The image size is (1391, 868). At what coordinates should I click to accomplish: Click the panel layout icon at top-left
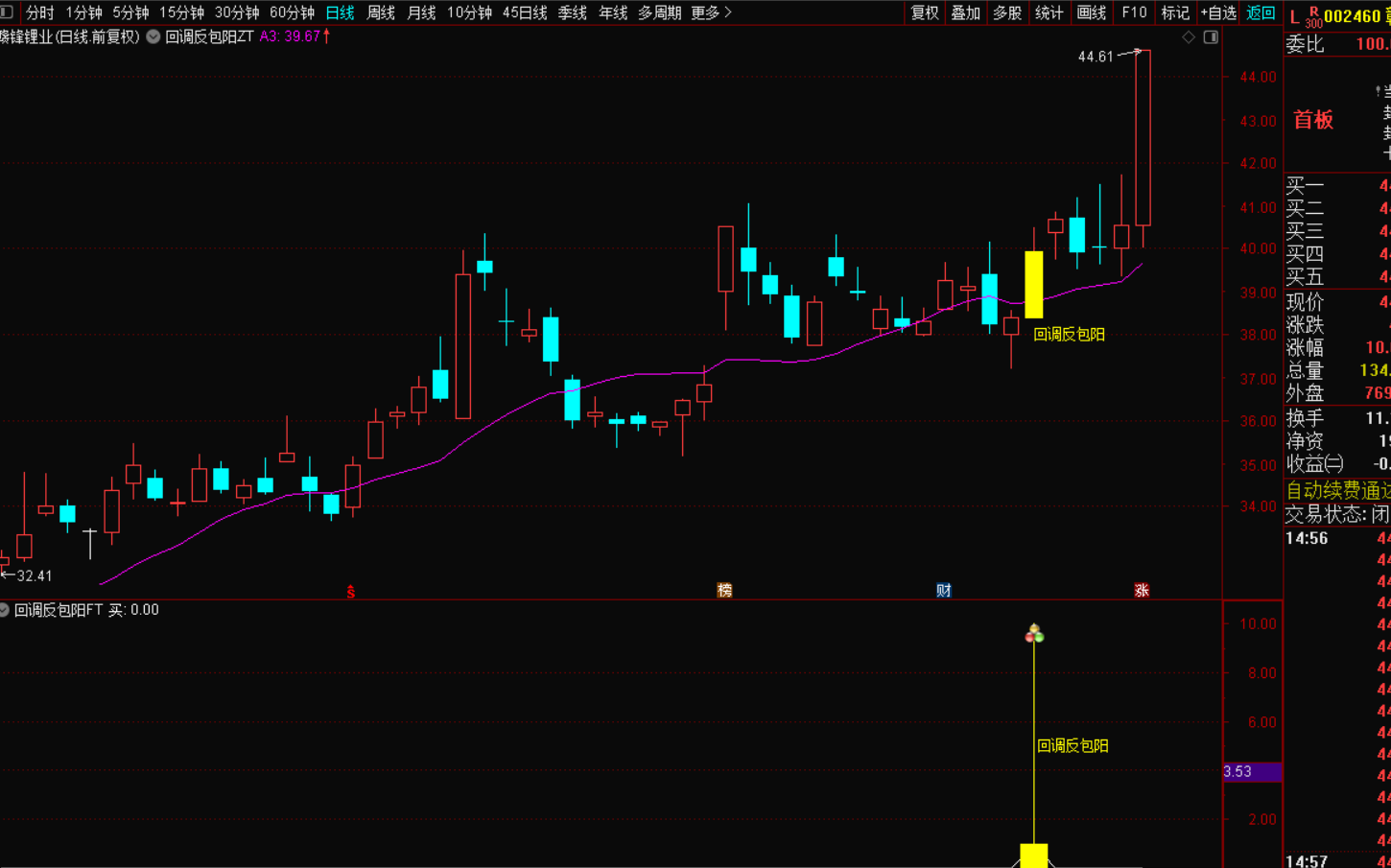coord(7,12)
